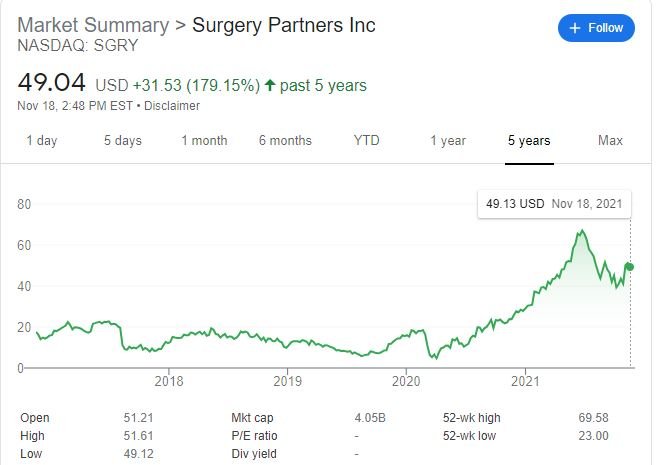The height and width of the screenshot is (465, 663).
Task: Switch to 6 months range
Action: 285,140
